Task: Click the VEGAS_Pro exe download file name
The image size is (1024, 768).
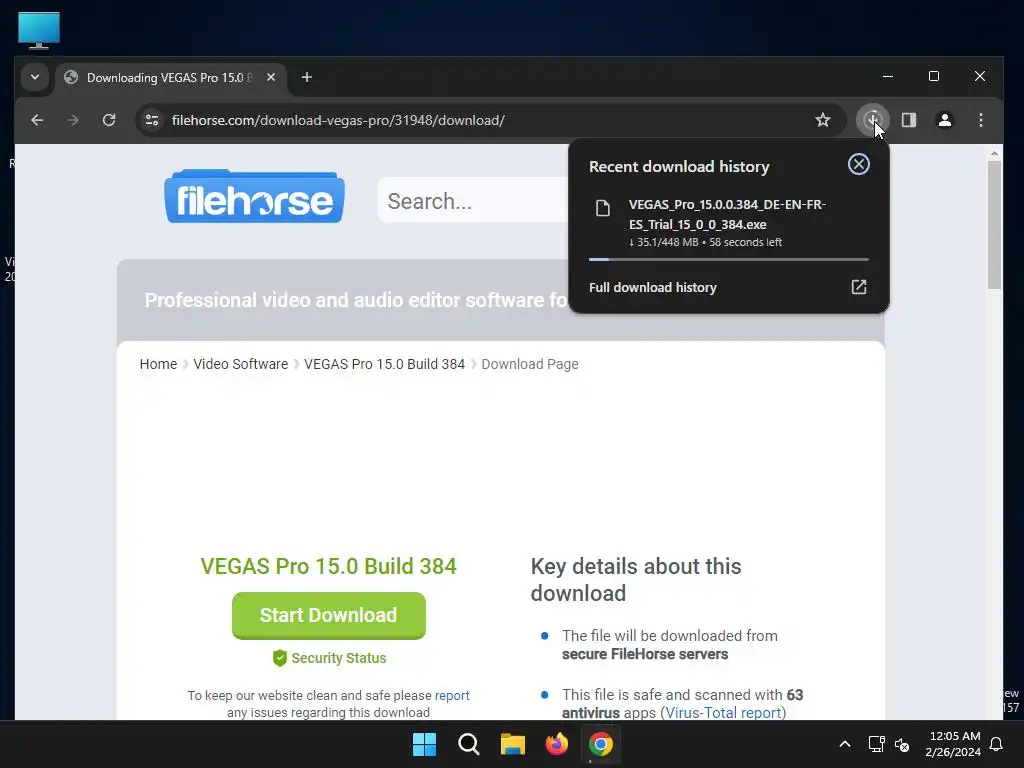Action: click(727, 214)
